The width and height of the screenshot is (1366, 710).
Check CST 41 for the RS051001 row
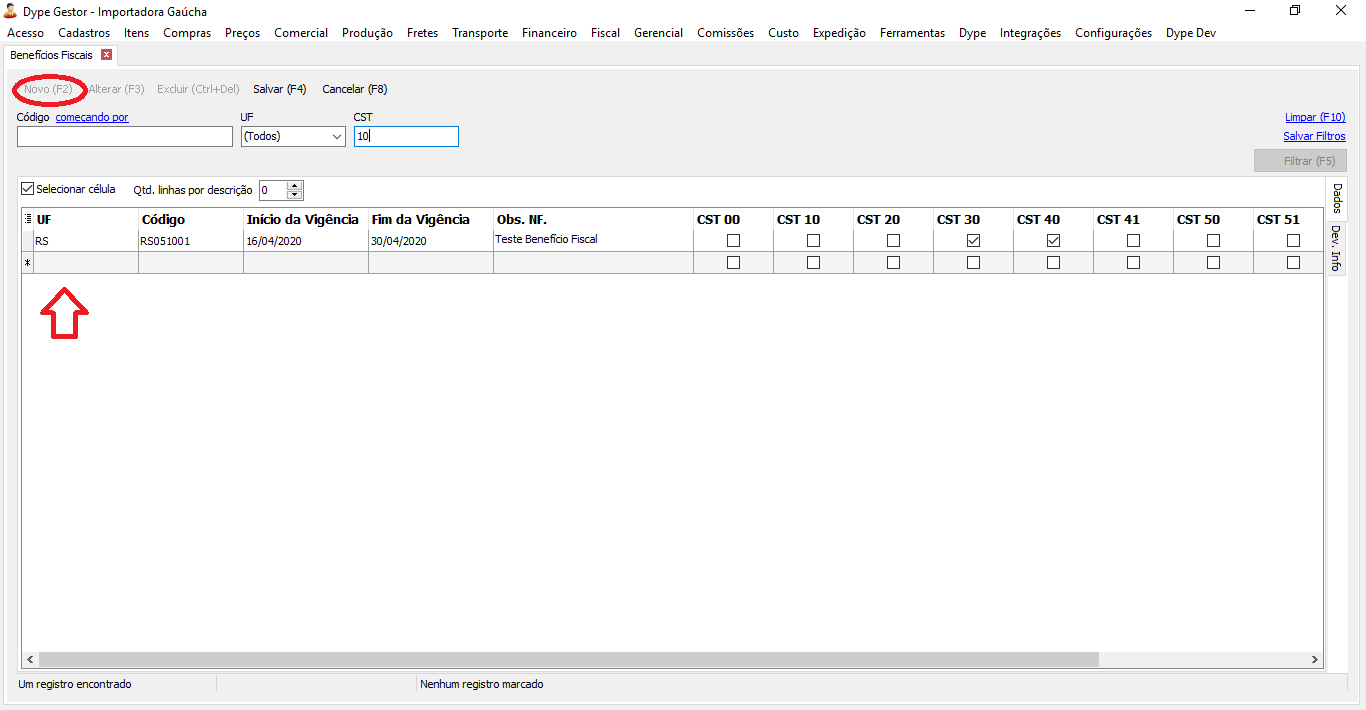[x=1133, y=241]
